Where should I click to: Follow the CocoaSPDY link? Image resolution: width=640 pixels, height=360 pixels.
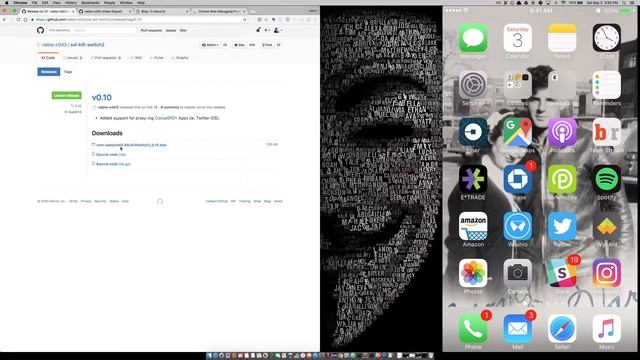point(166,118)
